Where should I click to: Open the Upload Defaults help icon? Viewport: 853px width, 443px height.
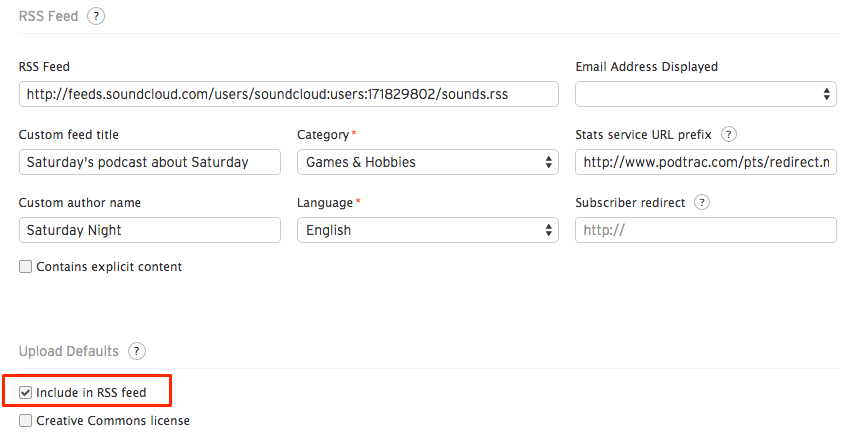[x=137, y=351]
